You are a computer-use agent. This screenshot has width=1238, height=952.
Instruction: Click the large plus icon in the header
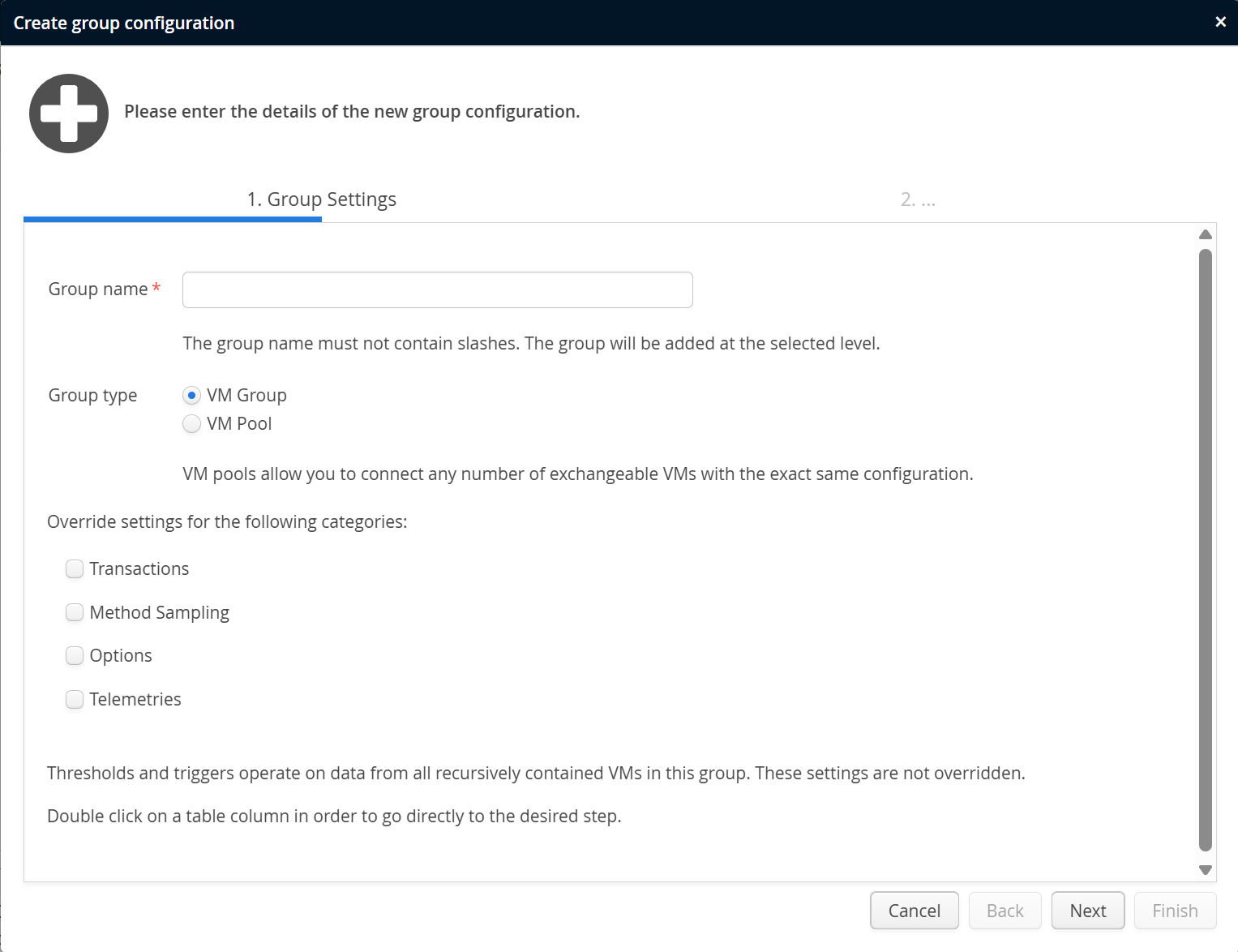(x=69, y=114)
